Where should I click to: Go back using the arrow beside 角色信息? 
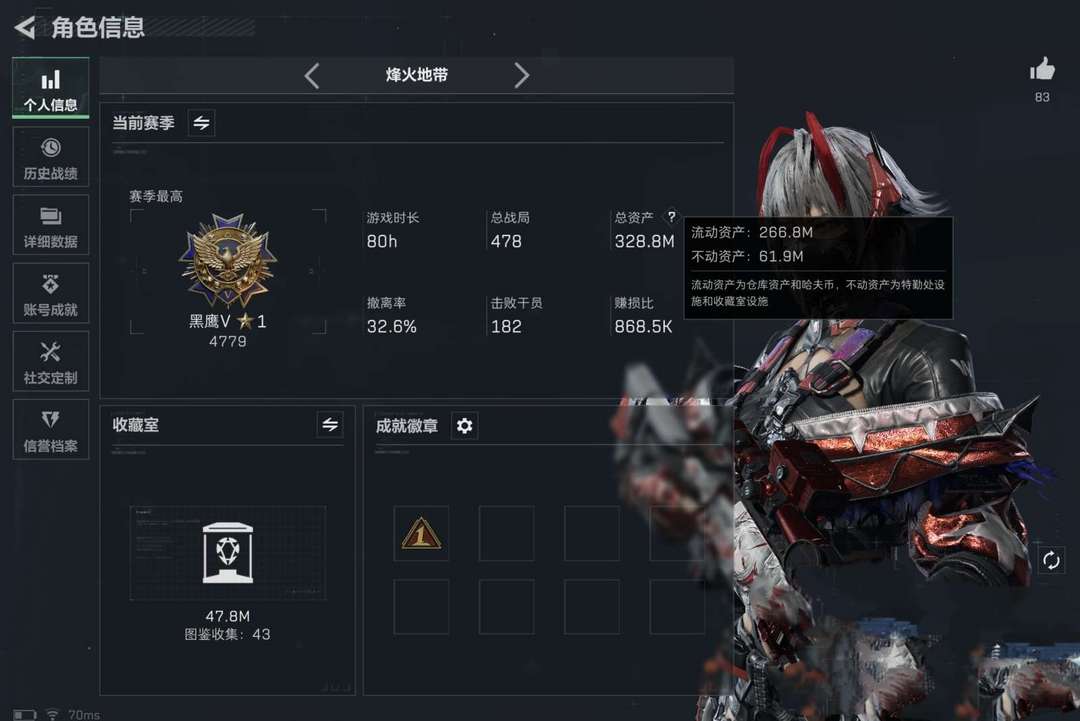[x=25, y=28]
